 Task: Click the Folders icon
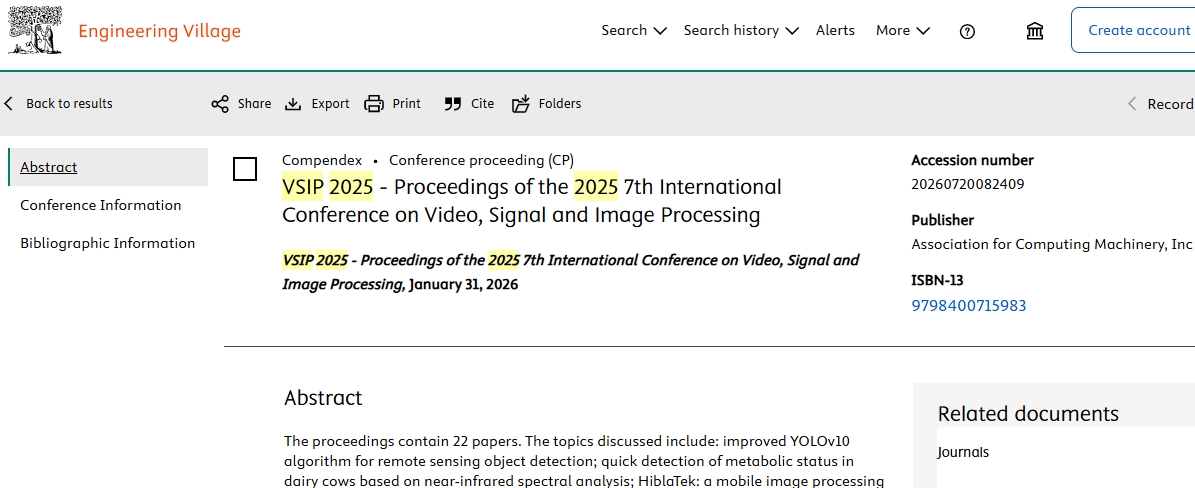click(521, 104)
